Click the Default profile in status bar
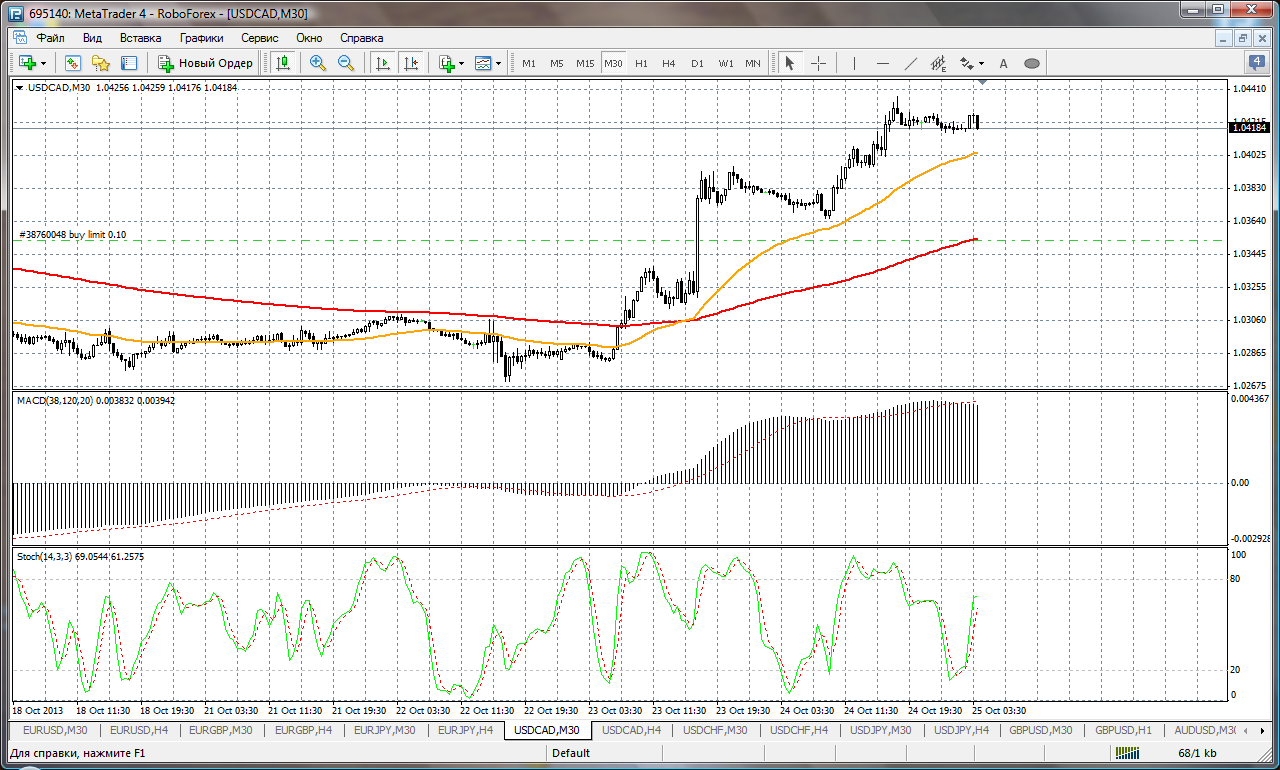Image resolution: width=1280 pixels, height=770 pixels. click(570, 753)
